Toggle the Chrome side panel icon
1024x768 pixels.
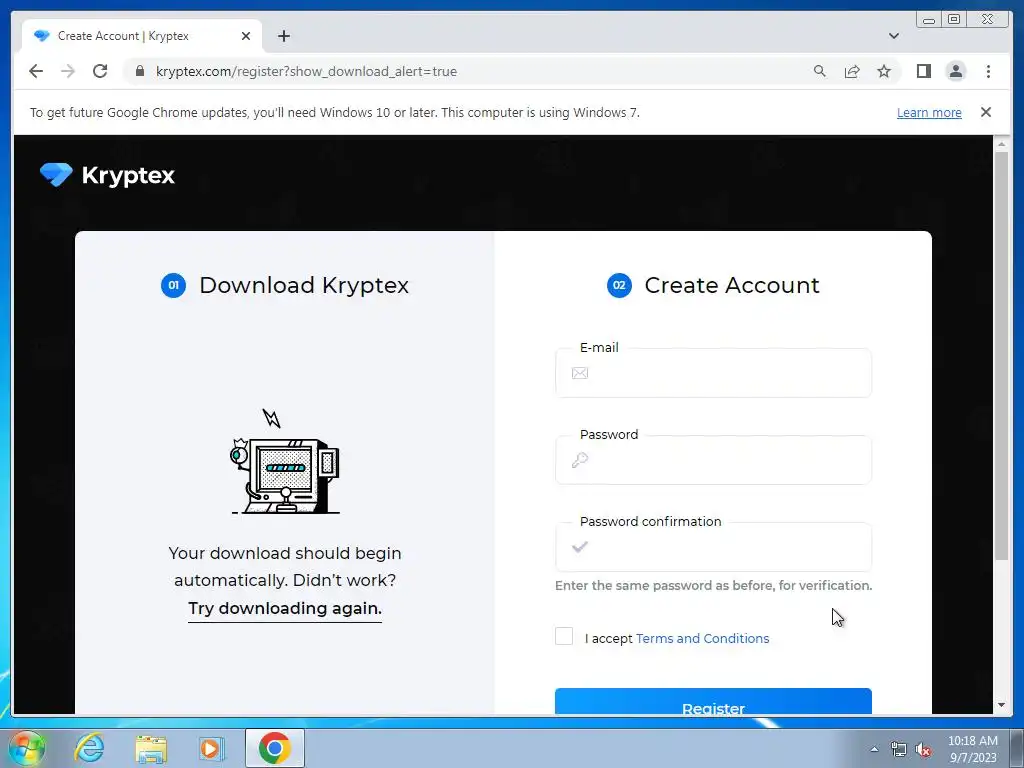click(x=923, y=71)
